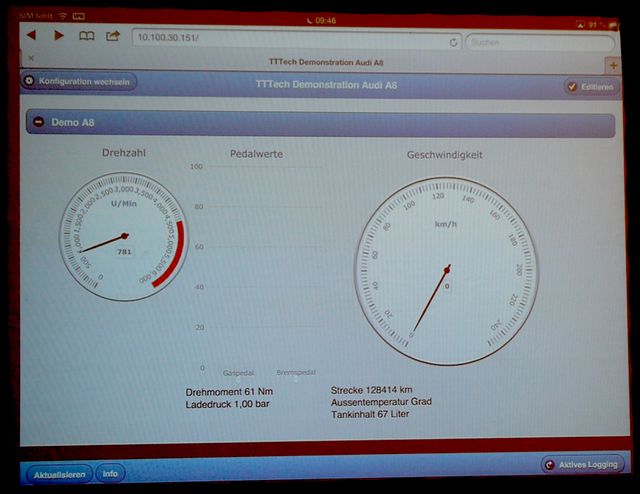This screenshot has width=640, height=494.
Task: Go forward with the browser forward arrow
Action: pyautogui.click(x=59, y=36)
